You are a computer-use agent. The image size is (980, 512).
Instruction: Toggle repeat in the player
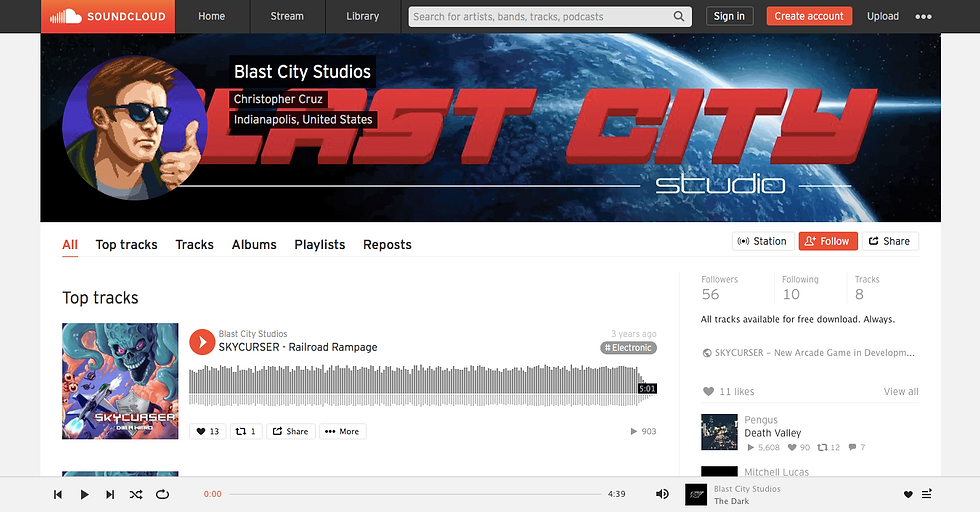162,494
